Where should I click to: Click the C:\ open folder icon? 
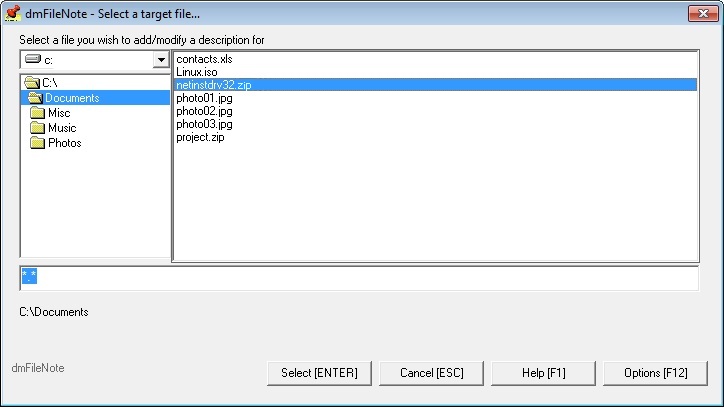pyautogui.click(x=32, y=83)
